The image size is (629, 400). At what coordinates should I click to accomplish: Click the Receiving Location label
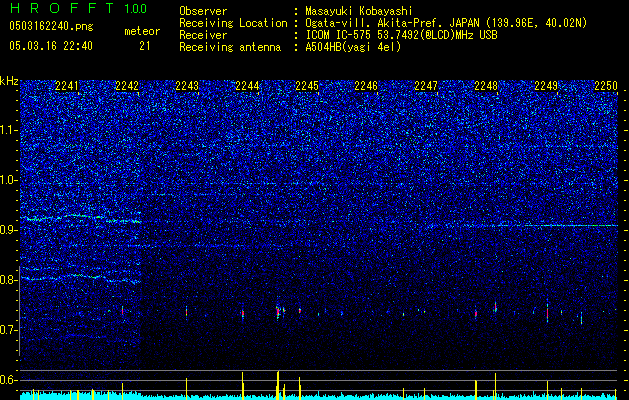(233, 23)
